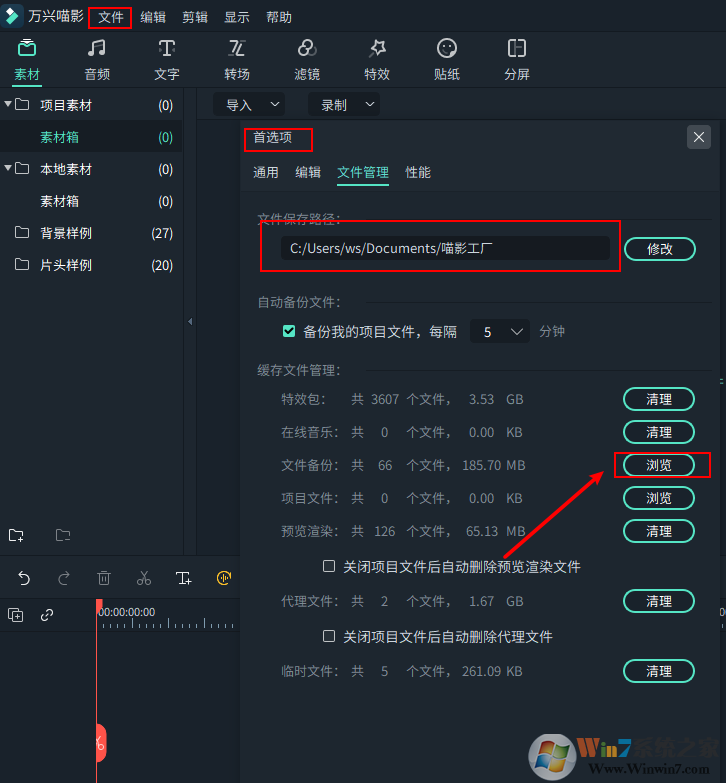Click 清理 for 在线音乐 cache

659,432
